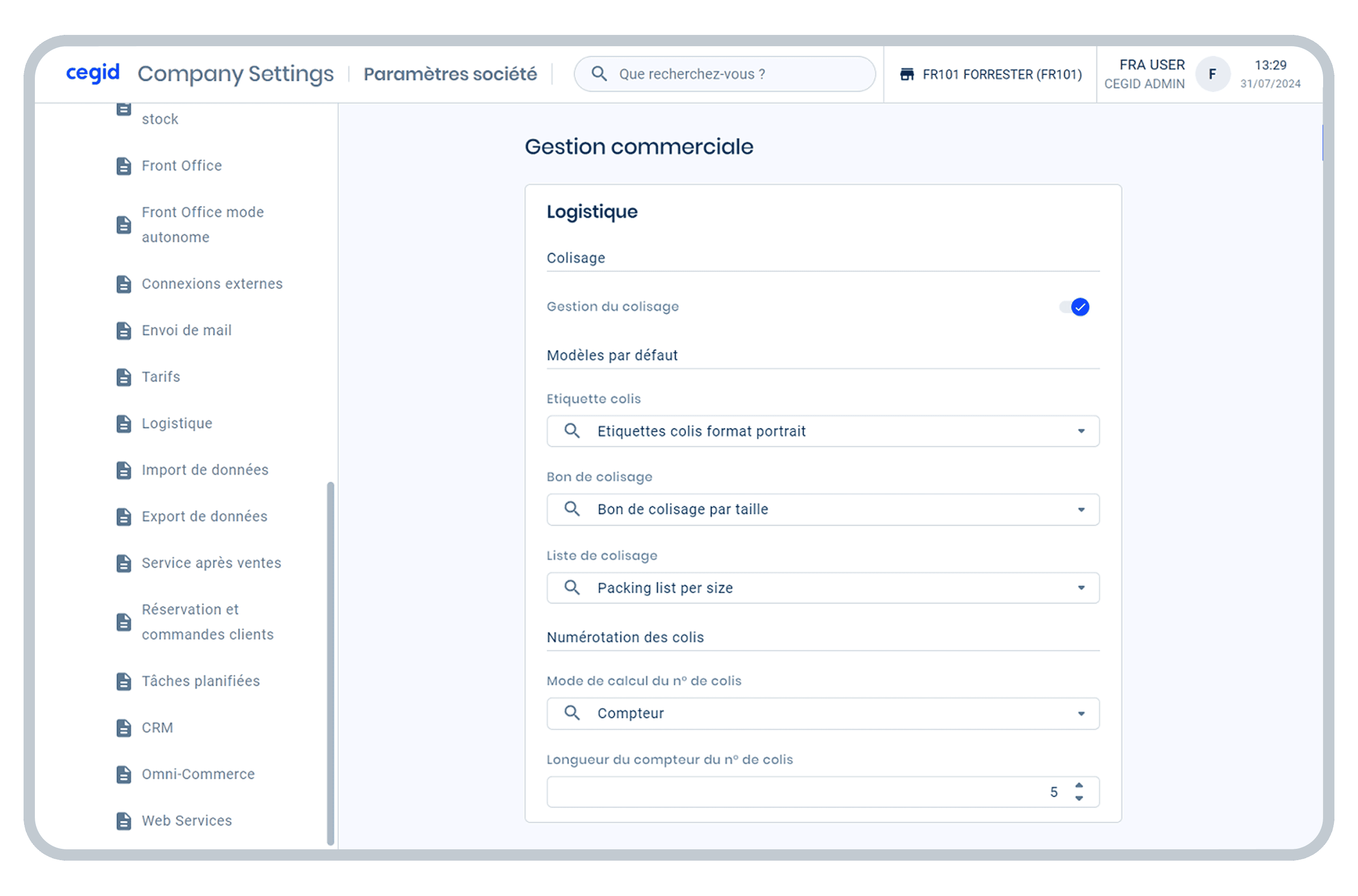This screenshot has width=1358, height=896.
Task: Click the Longueur du compteur number field
Action: click(824, 793)
